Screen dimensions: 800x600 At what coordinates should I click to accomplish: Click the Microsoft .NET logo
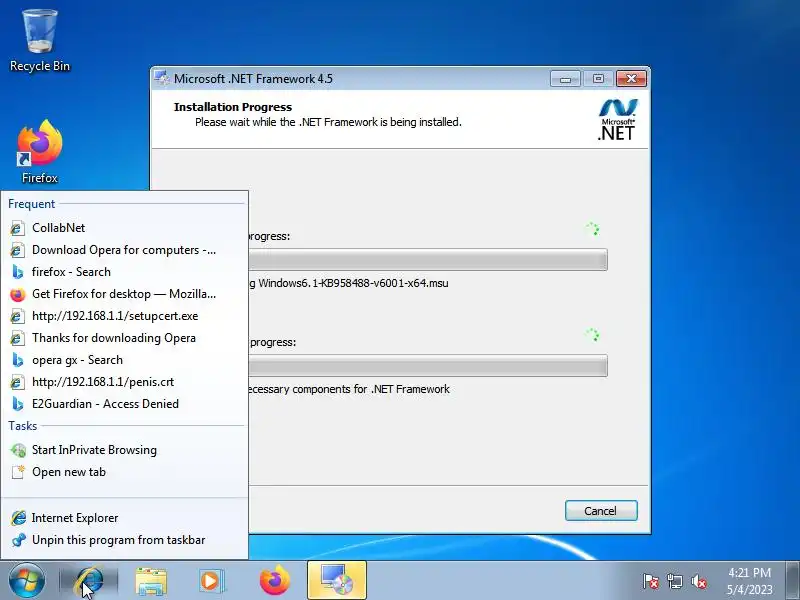(617, 120)
